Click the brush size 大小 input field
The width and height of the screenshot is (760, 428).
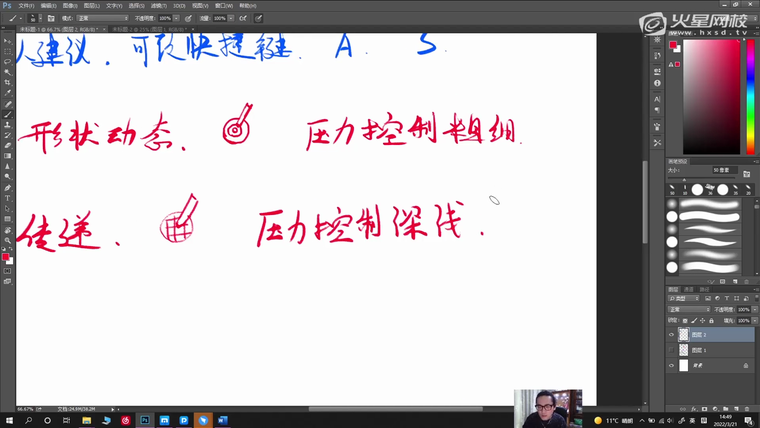point(722,170)
